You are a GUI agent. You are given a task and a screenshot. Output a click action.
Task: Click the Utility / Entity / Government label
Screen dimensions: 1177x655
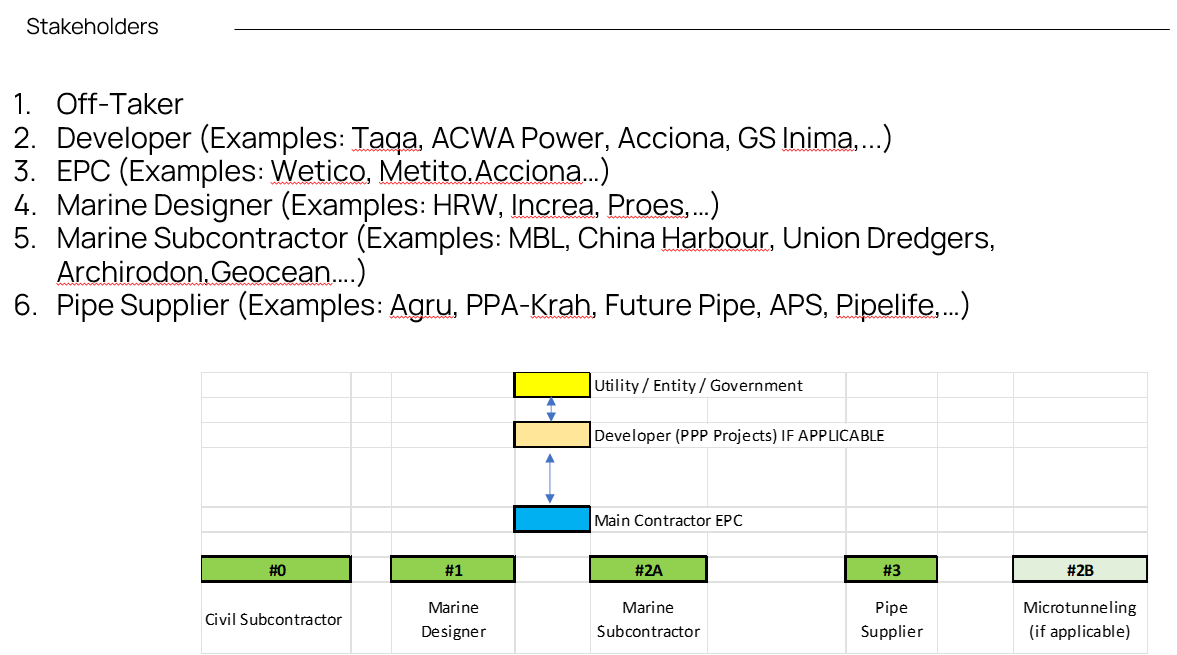[x=698, y=386]
